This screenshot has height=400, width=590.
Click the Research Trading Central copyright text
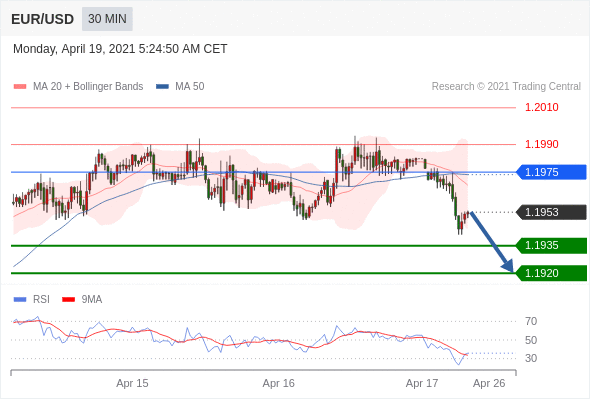(506, 87)
